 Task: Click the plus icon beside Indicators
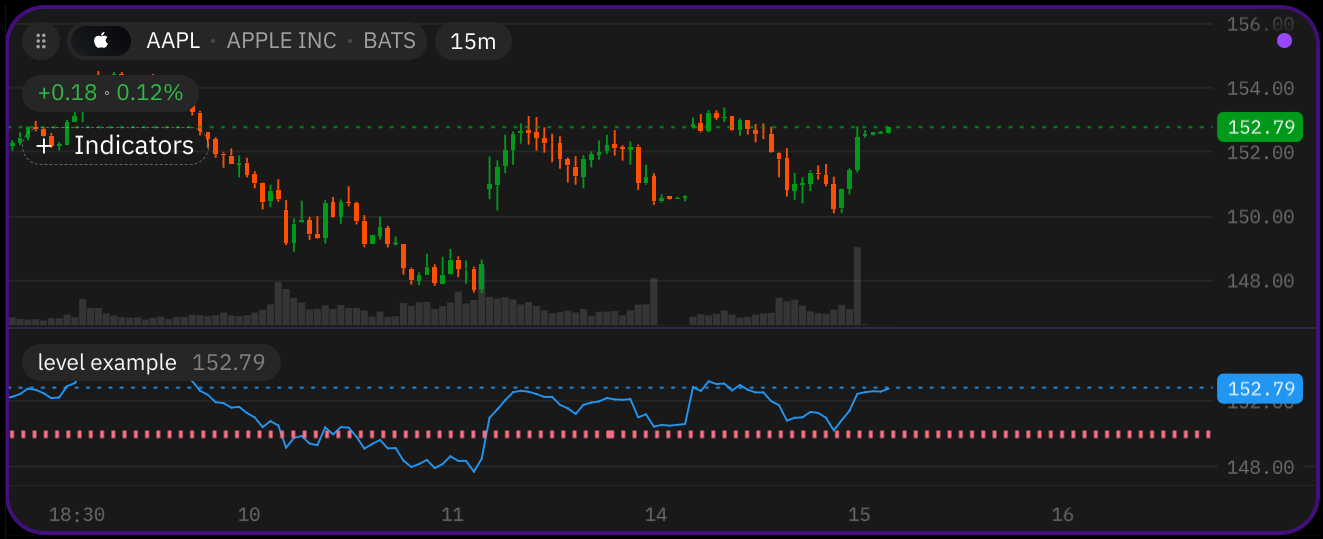point(44,145)
